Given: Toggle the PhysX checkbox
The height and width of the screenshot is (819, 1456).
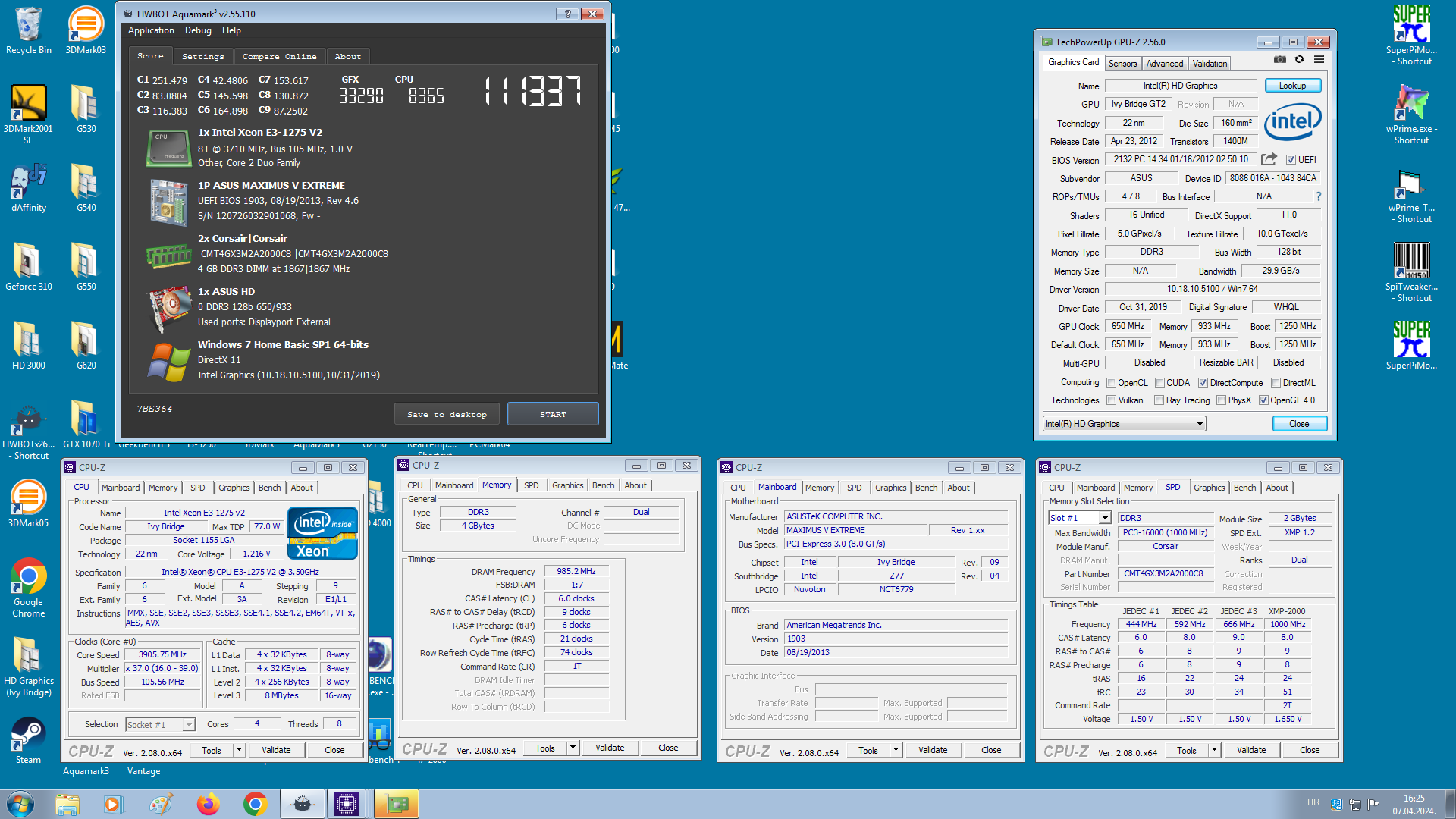Looking at the screenshot, I should pyautogui.click(x=1221, y=400).
